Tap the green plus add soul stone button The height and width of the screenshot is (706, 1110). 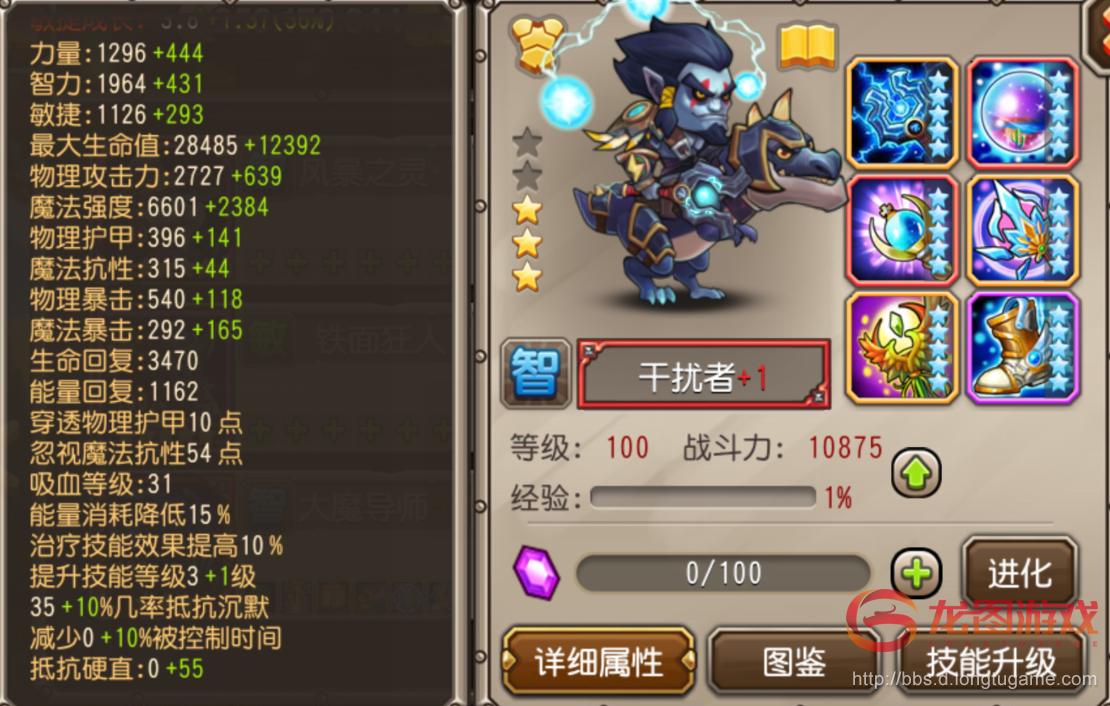coord(916,573)
